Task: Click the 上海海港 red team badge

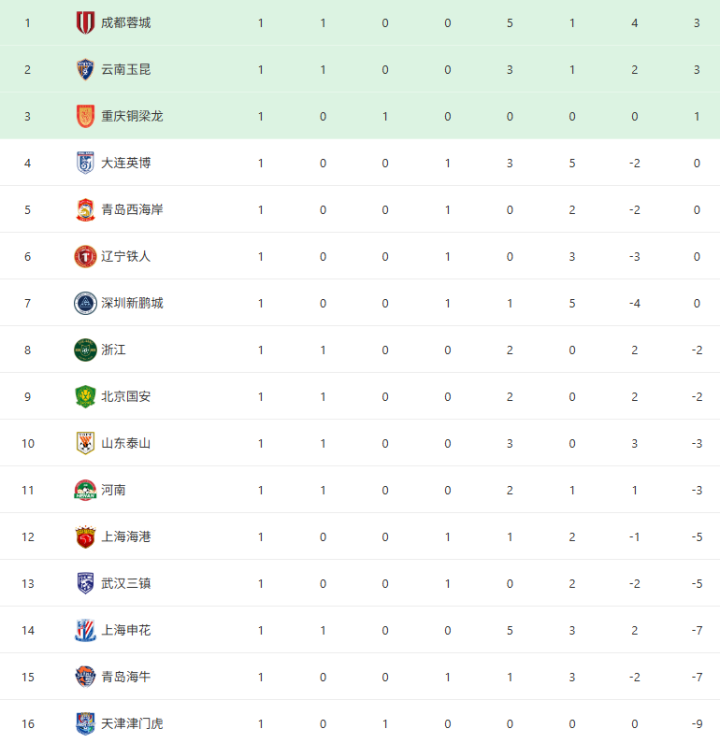Action: [x=85, y=537]
